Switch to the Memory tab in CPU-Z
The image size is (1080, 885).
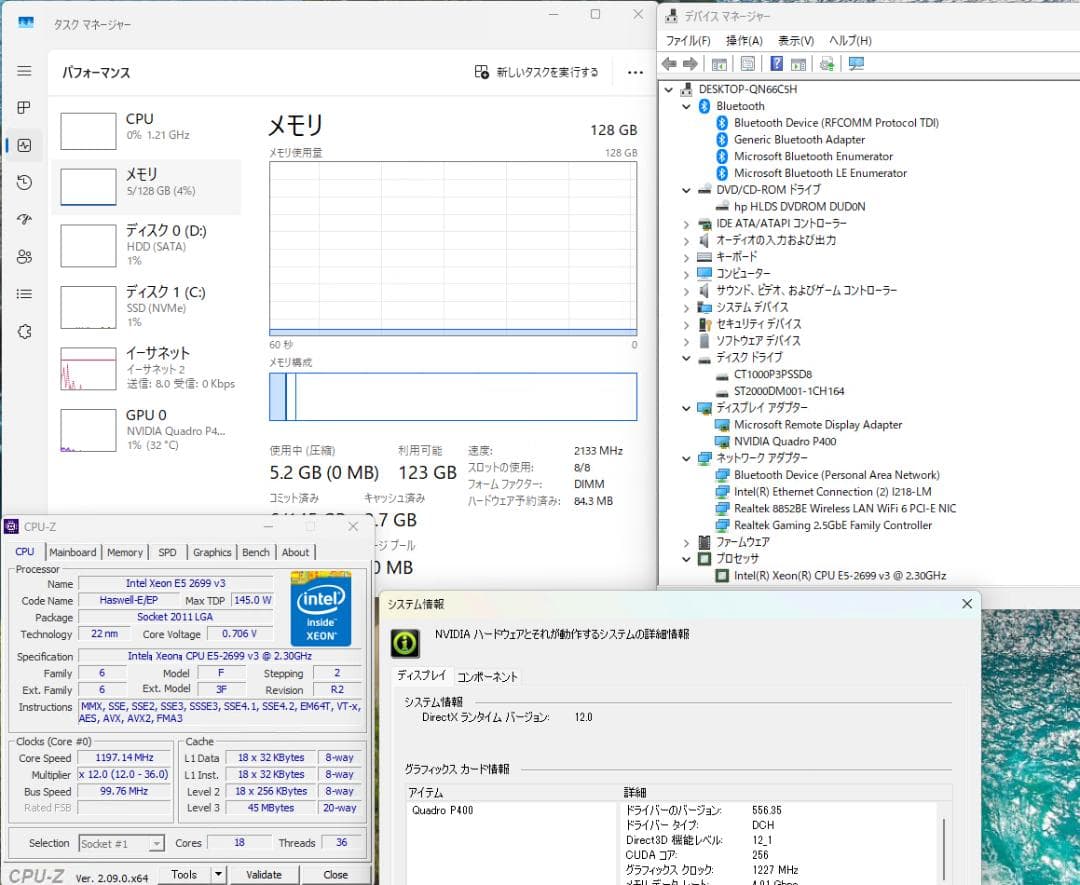click(x=125, y=551)
